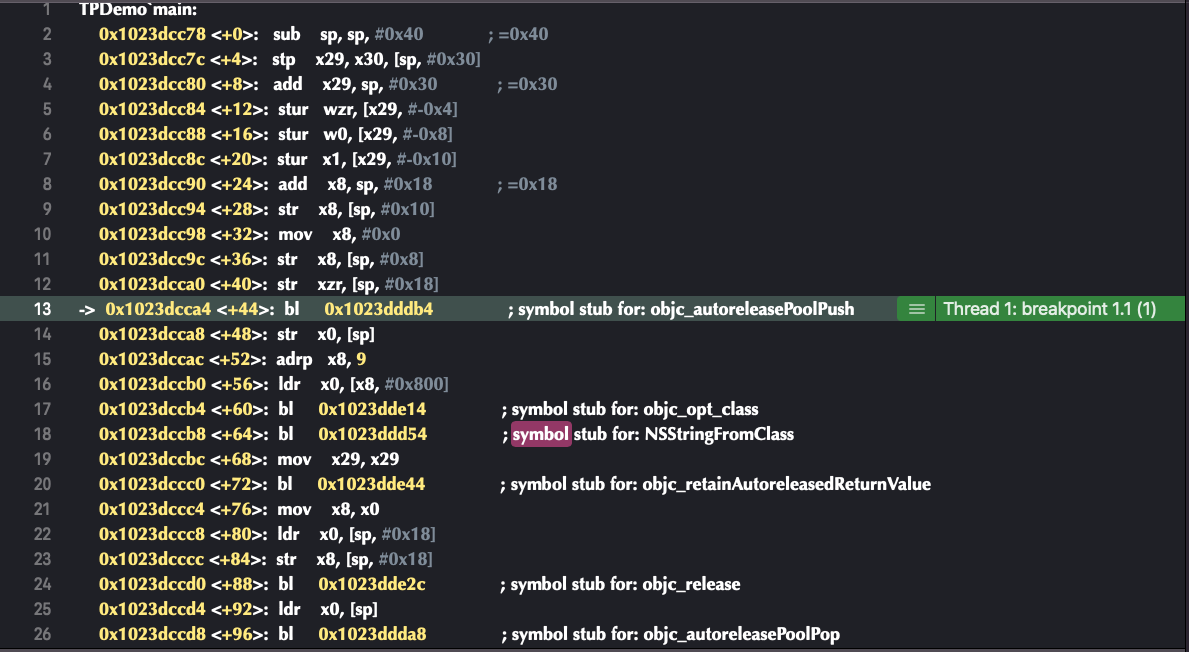Click address 0x1023dcc78 on line 2
The image size is (1189, 652).
[x=152, y=34]
